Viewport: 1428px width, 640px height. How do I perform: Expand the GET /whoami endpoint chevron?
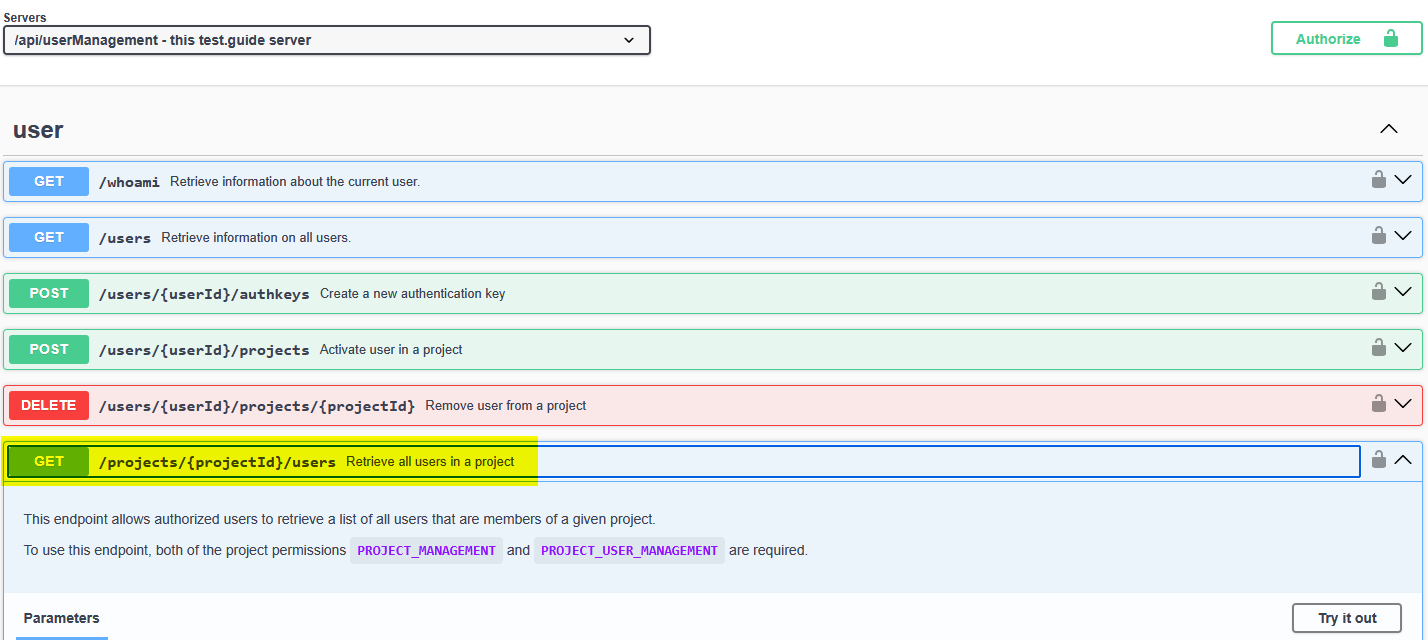[1403, 180]
